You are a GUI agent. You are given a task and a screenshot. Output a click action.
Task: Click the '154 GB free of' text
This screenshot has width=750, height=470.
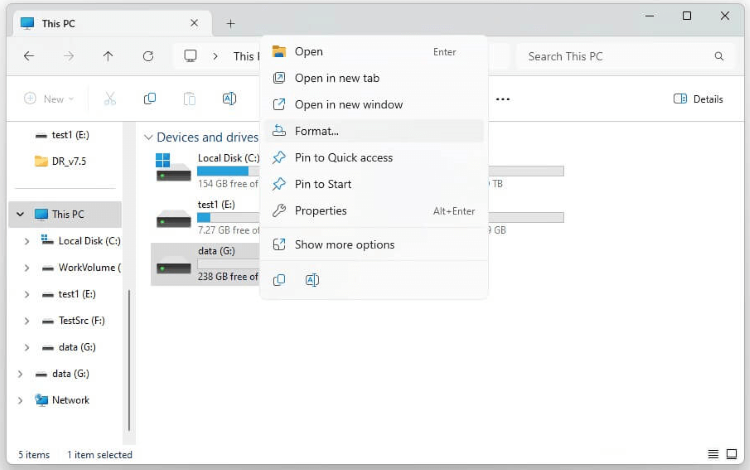point(228,184)
